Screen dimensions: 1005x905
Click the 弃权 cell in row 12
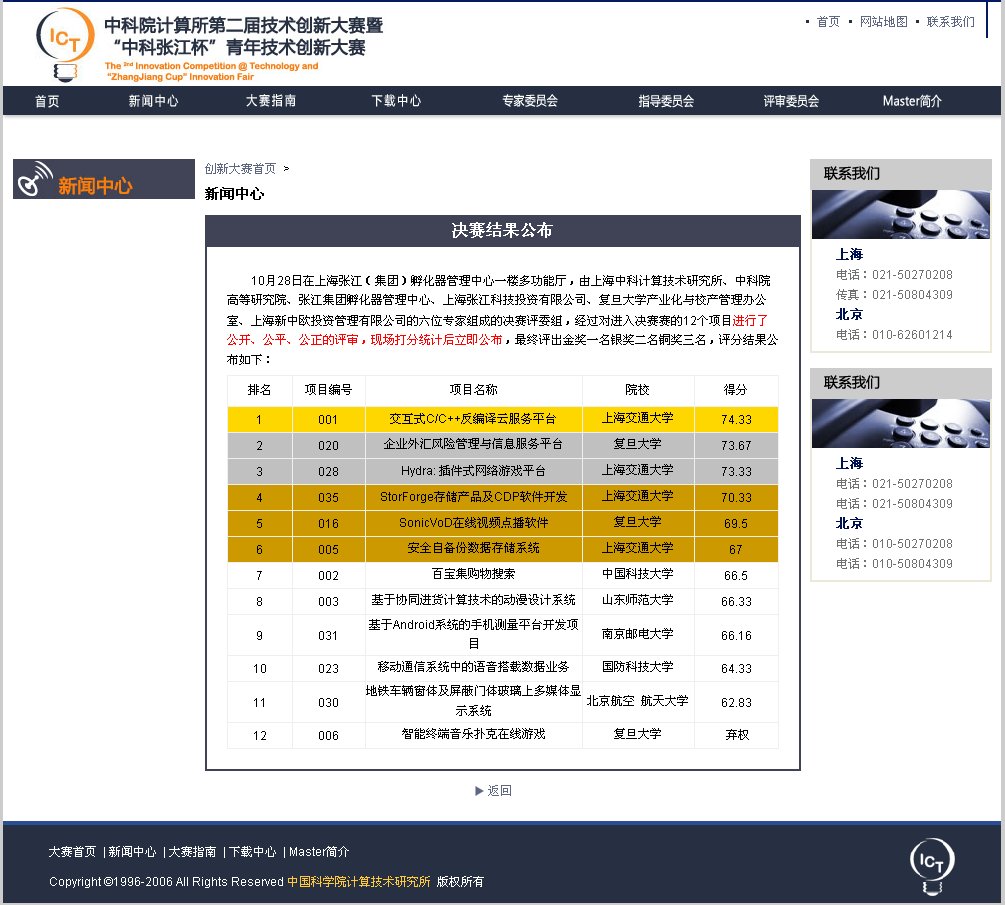[736, 735]
